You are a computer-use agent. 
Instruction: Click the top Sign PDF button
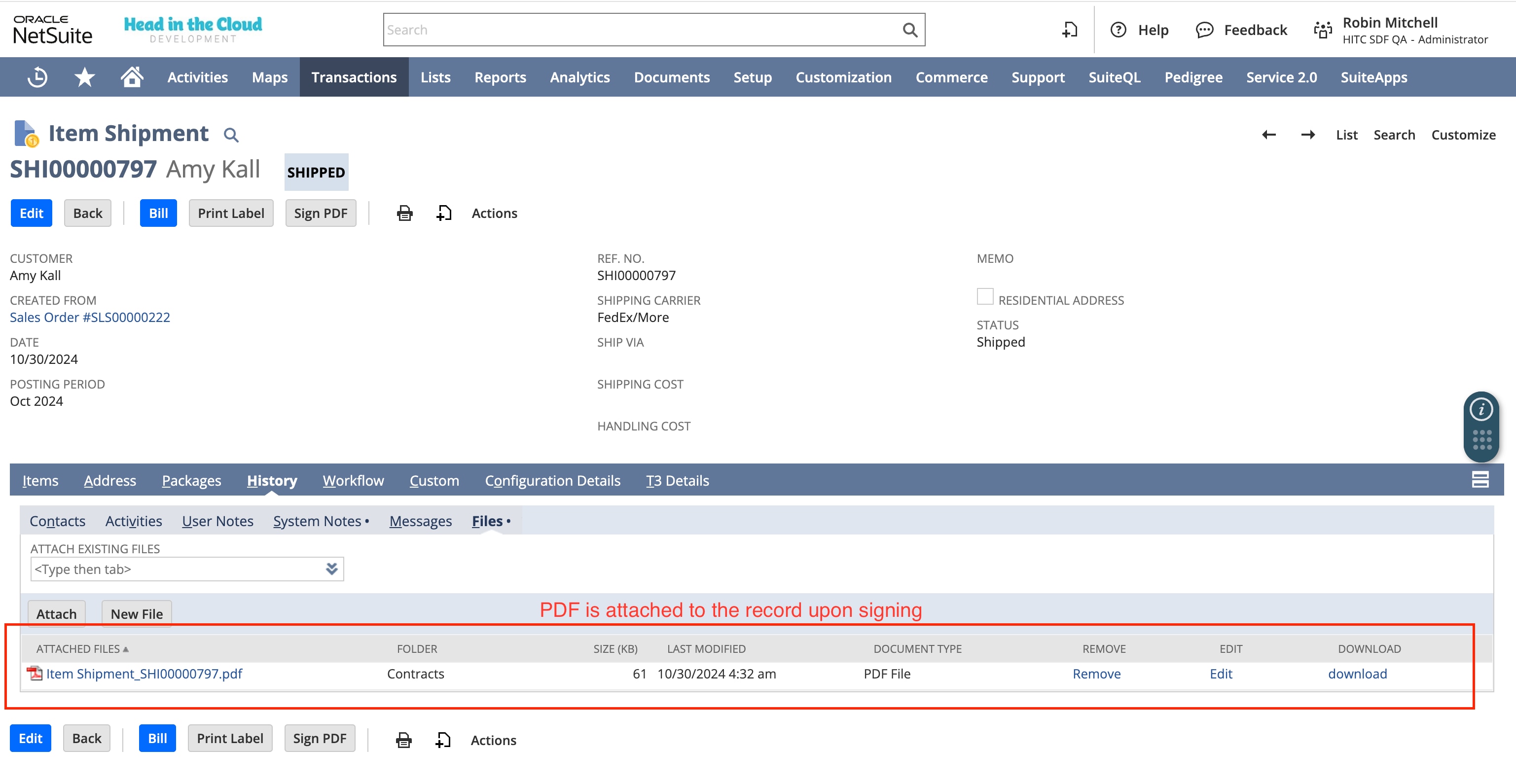[x=320, y=213]
